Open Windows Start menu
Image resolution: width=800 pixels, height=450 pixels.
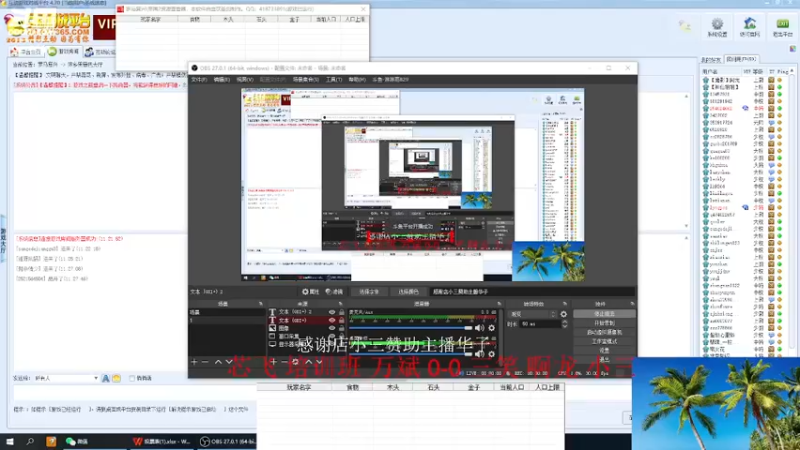point(10,441)
